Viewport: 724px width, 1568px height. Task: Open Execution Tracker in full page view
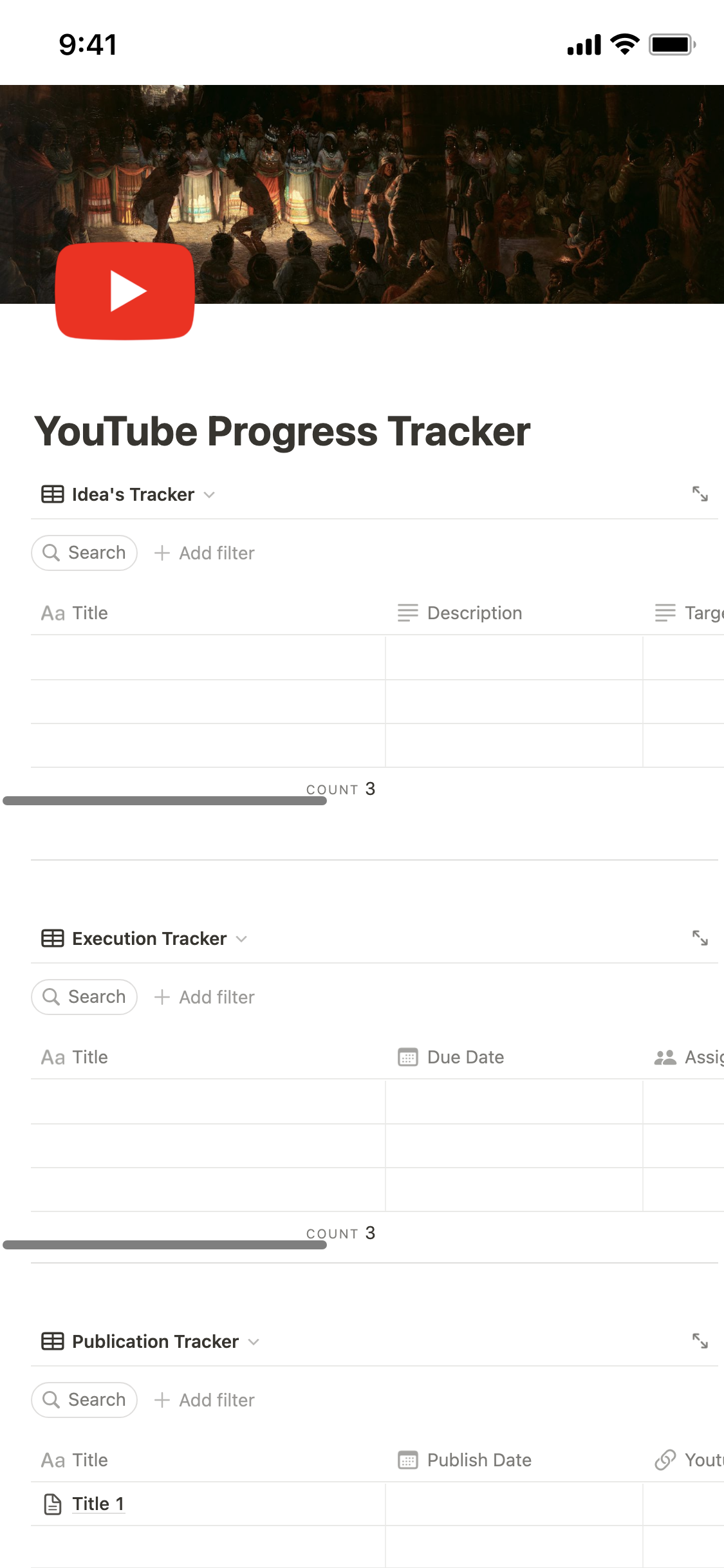(x=700, y=938)
